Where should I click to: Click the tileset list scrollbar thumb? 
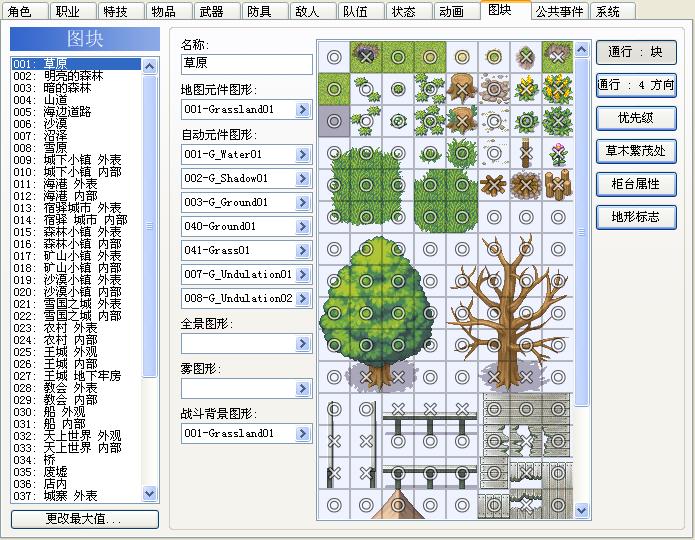coord(150,226)
